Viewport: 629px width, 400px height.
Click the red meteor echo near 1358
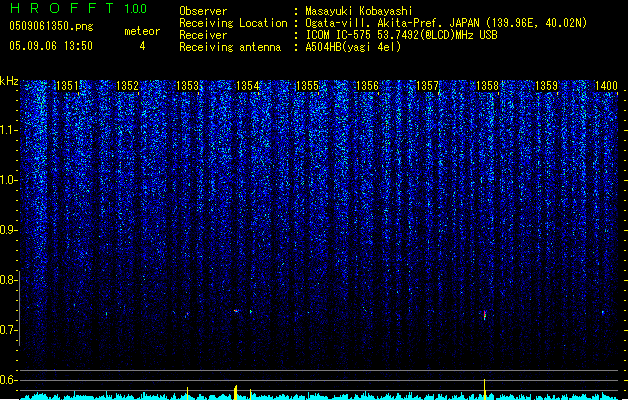point(485,315)
